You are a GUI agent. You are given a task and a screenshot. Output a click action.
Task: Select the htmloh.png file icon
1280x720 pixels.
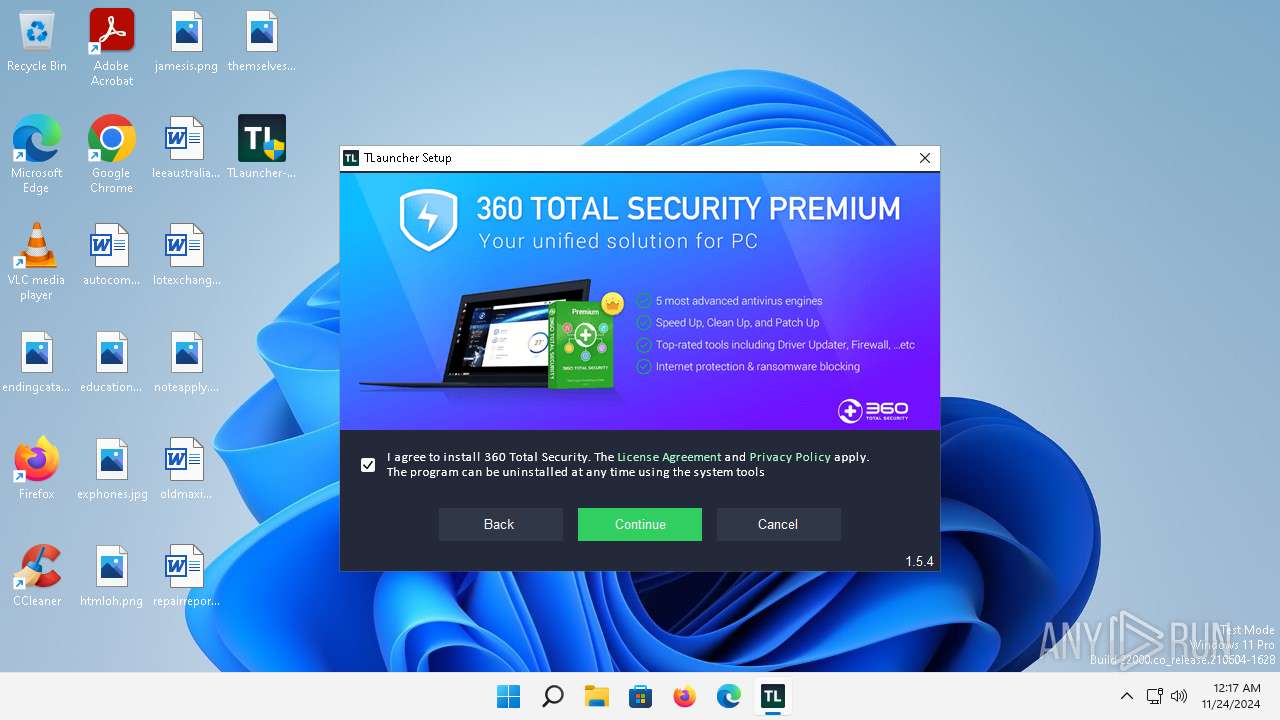(x=112, y=576)
